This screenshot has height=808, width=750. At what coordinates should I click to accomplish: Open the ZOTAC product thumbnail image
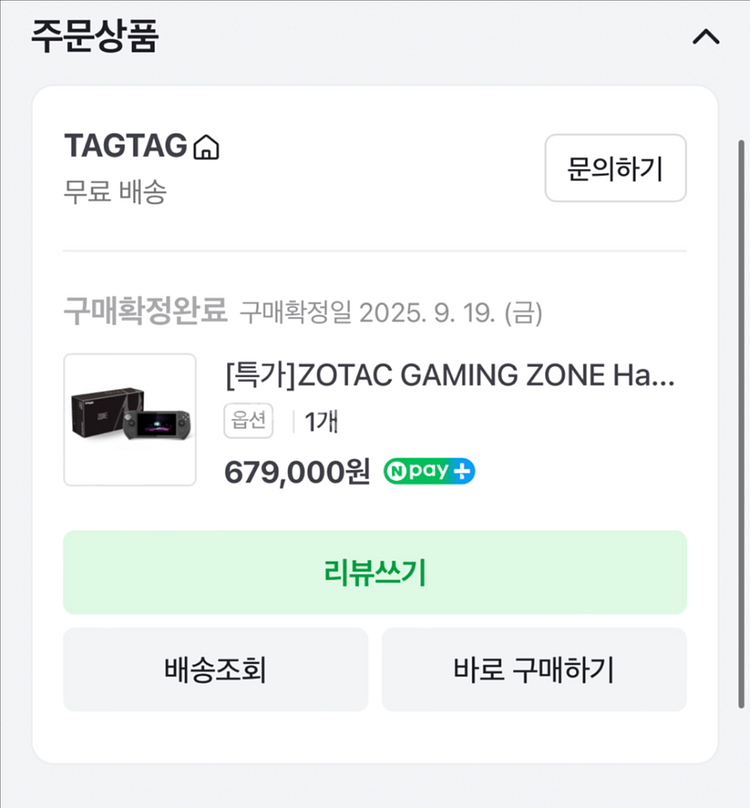point(130,420)
